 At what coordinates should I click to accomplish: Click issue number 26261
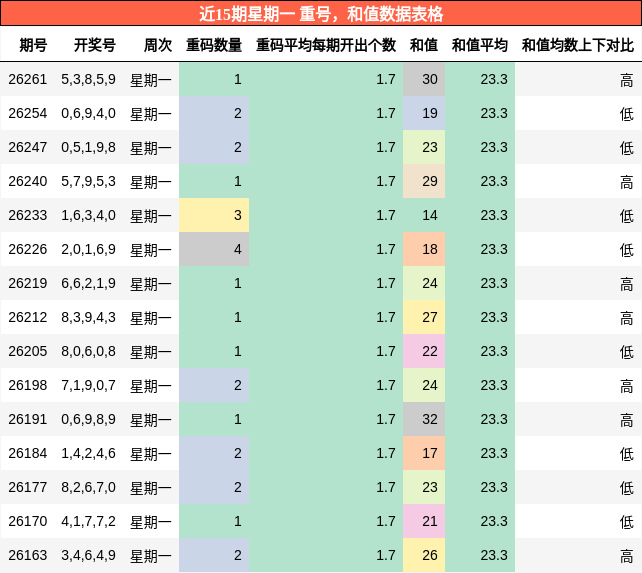point(28,79)
